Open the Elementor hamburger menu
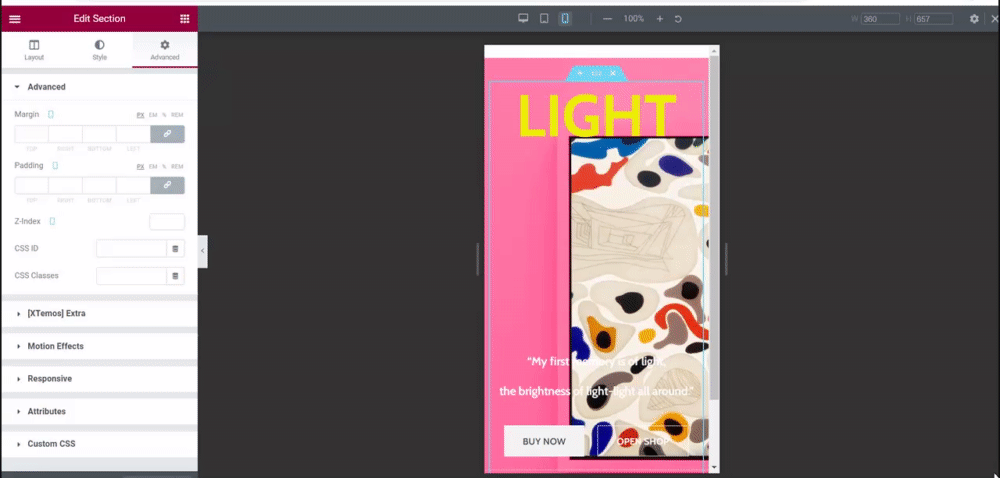Image resolution: width=1000 pixels, height=478 pixels. tap(15, 18)
